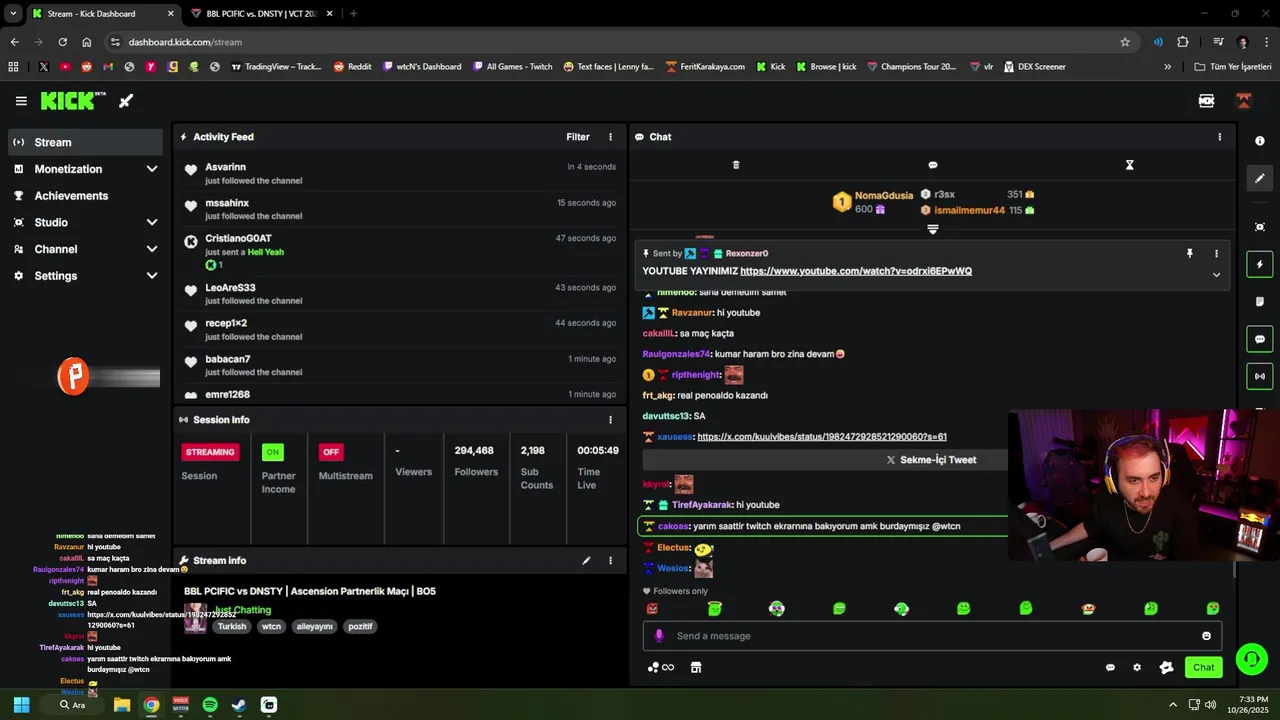The width and height of the screenshot is (1280, 720).
Task: Show more bookmarks chevron in bookmarks bar
Action: pyautogui.click(x=1167, y=67)
